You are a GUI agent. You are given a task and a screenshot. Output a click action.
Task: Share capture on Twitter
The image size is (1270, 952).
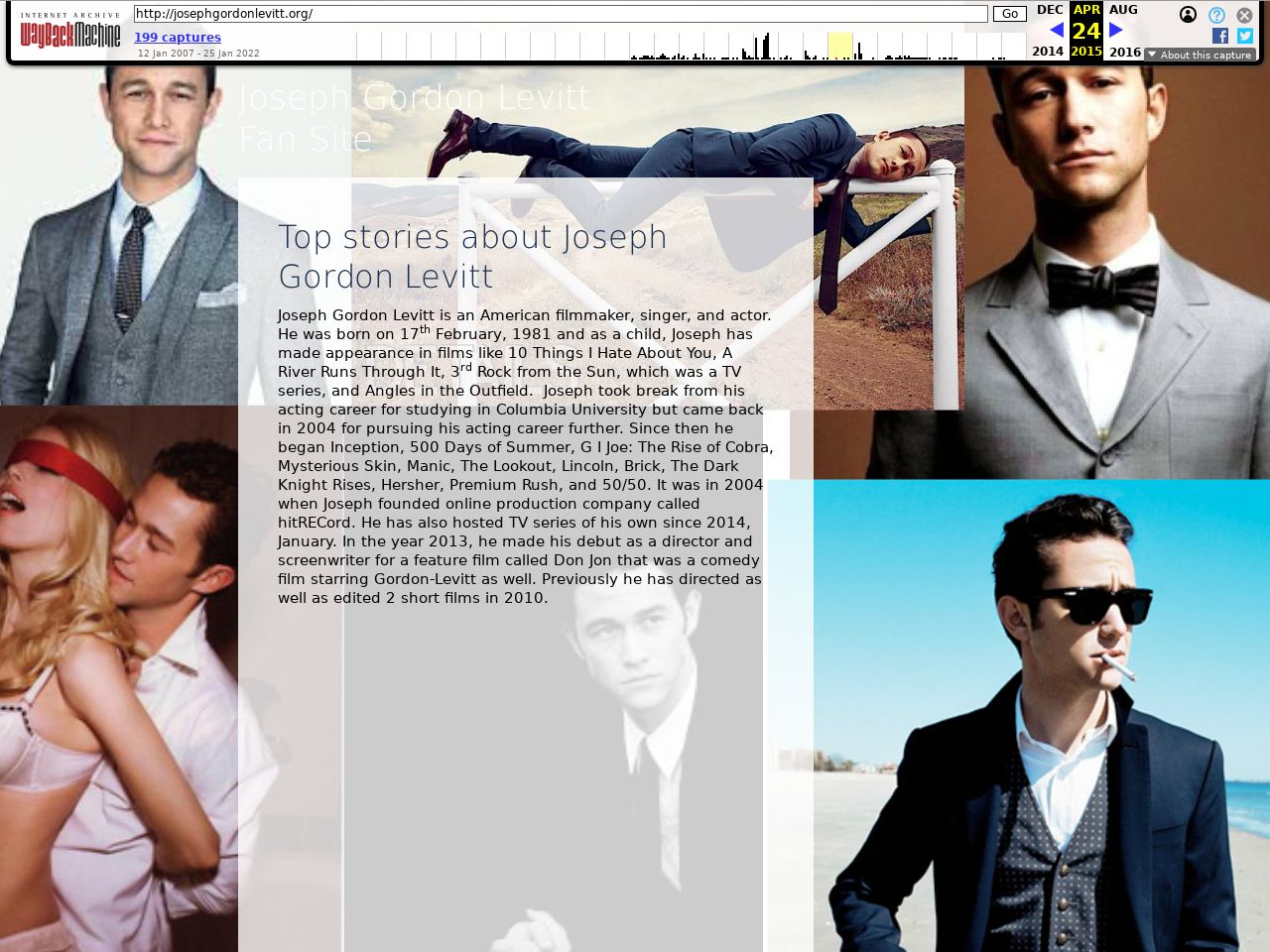point(1244,36)
